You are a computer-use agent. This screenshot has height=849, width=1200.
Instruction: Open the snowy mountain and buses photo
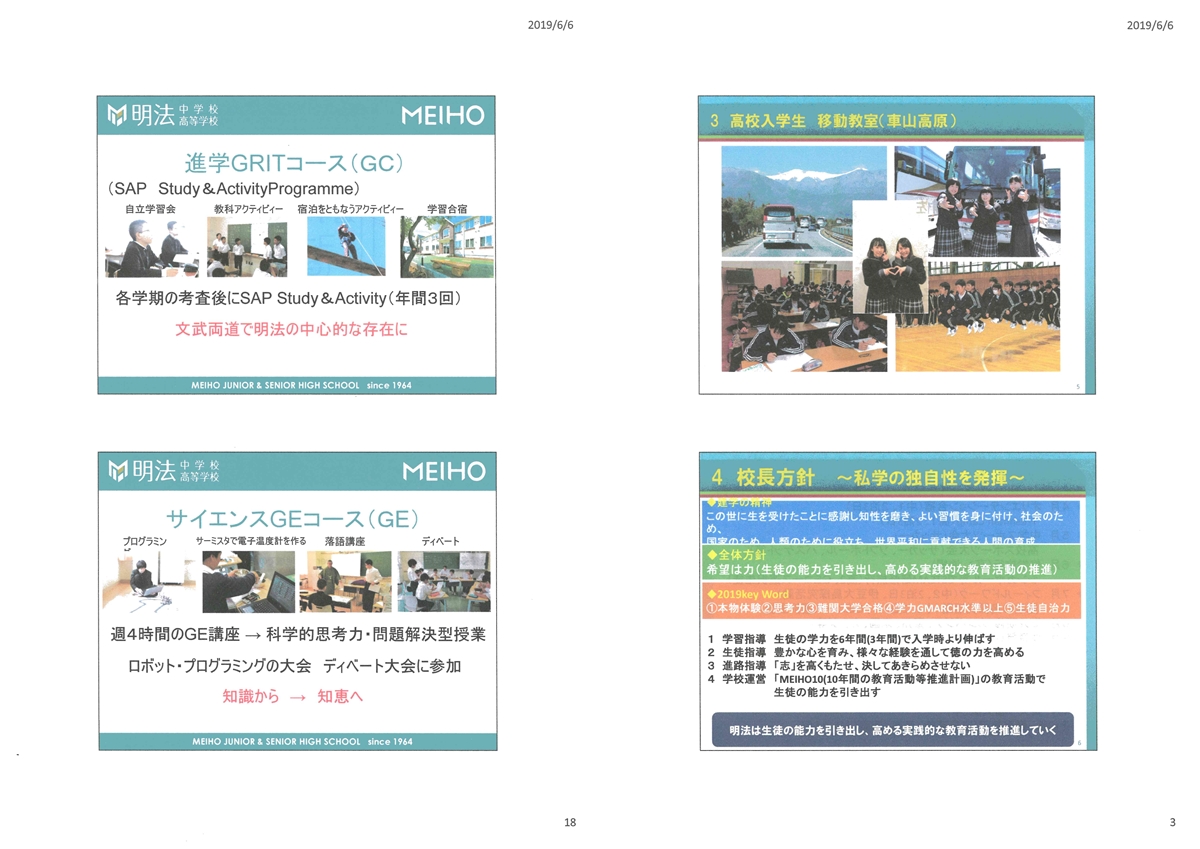pyautogui.click(x=804, y=202)
